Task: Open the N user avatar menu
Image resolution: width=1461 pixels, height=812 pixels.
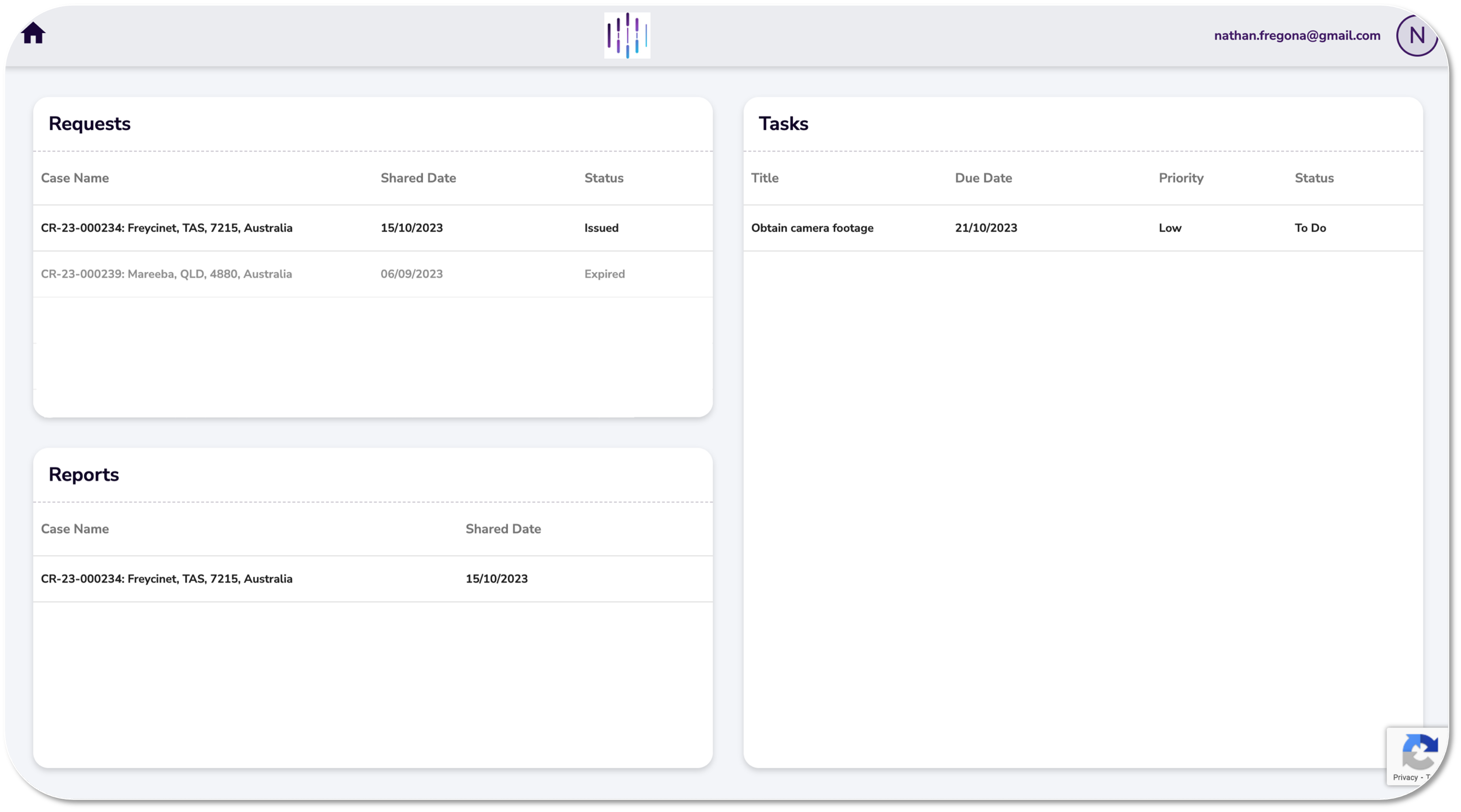Action: (x=1415, y=36)
